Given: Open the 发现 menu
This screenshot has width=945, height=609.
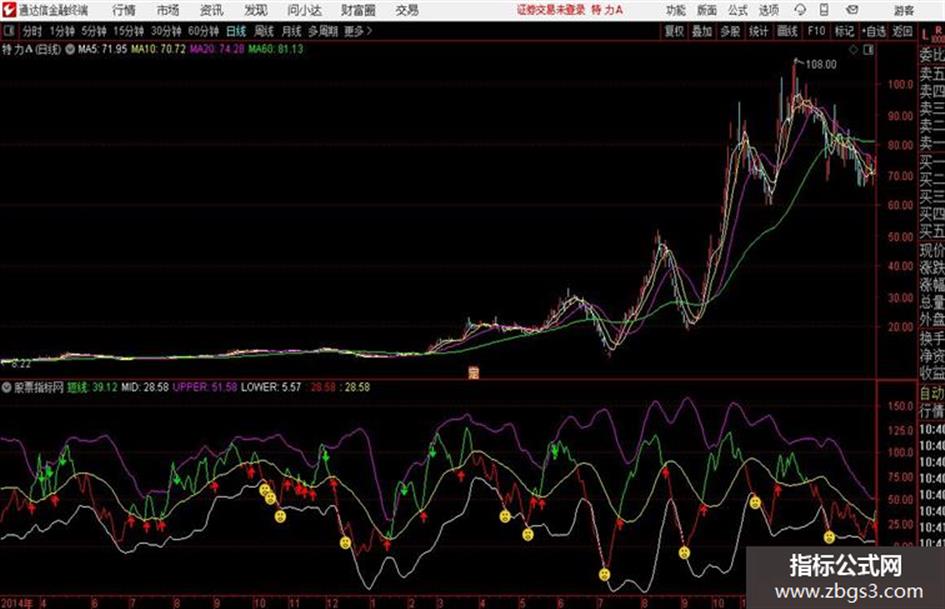Looking at the screenshot, I should (x=256, y=10).
